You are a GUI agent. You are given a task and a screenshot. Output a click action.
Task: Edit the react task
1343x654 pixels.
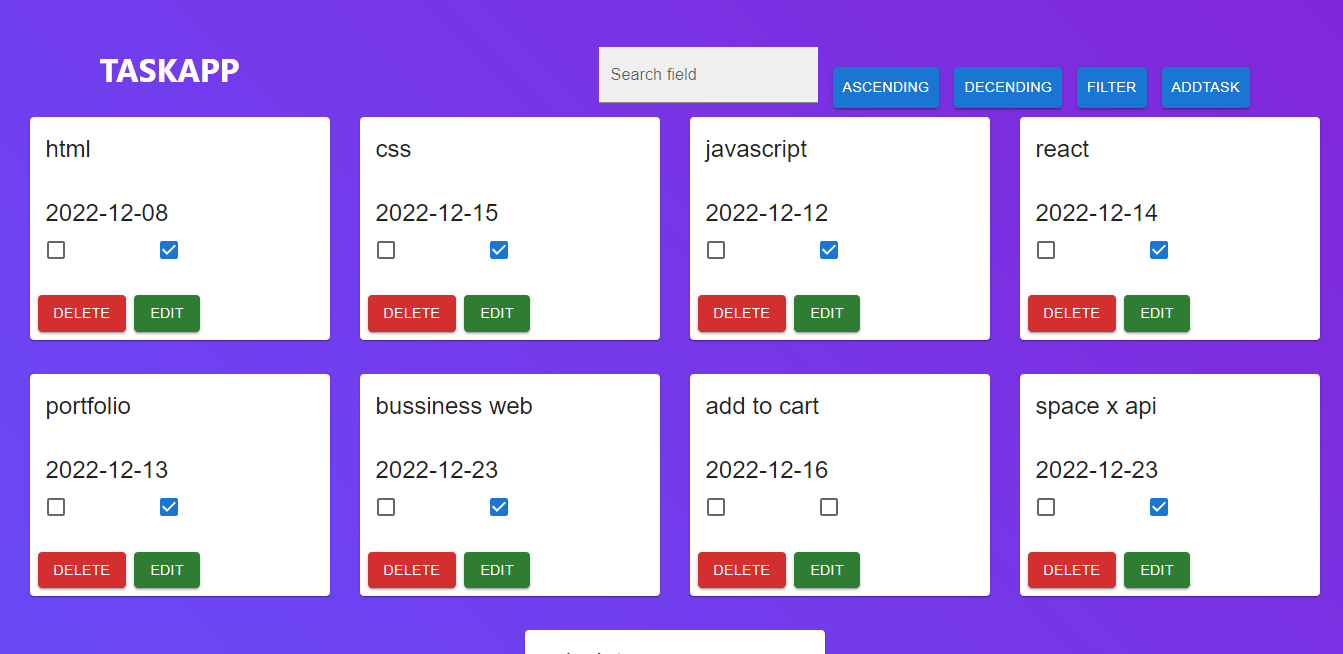coord(1157,313)
